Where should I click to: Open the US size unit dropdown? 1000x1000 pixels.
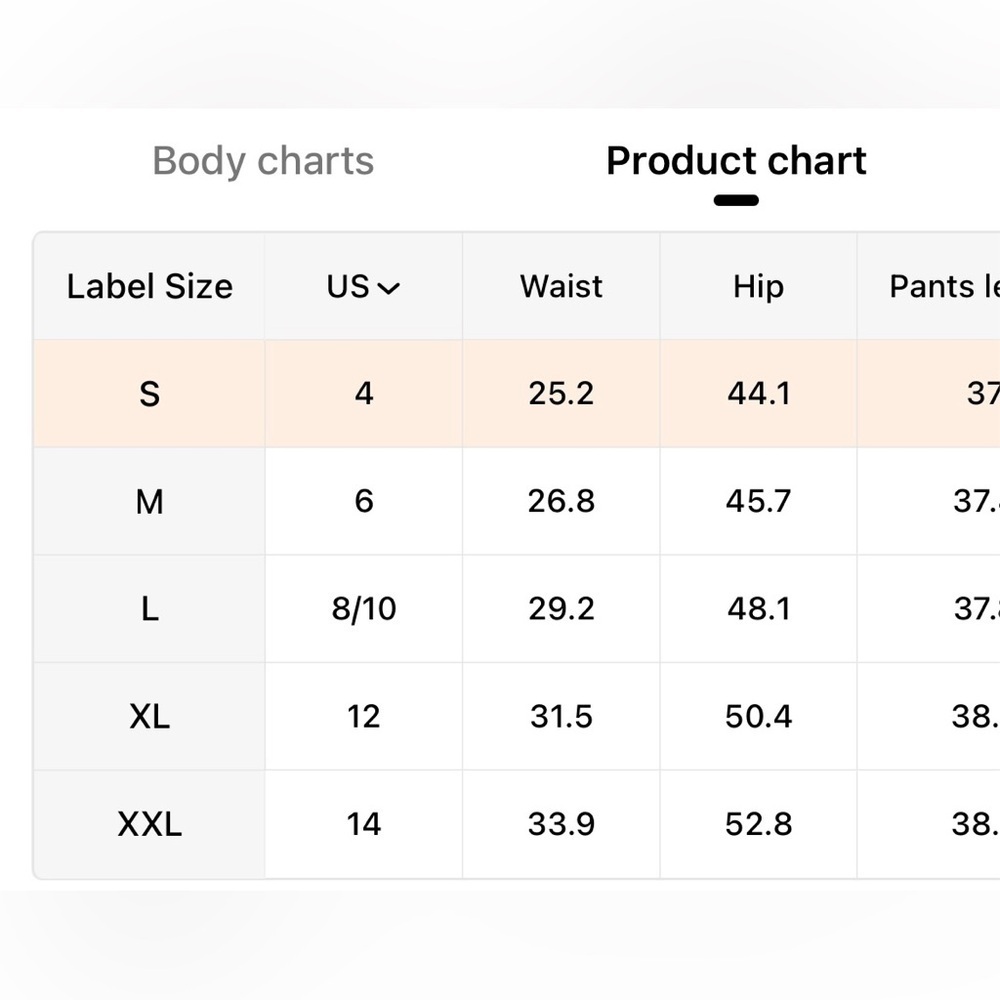(364, 286)
